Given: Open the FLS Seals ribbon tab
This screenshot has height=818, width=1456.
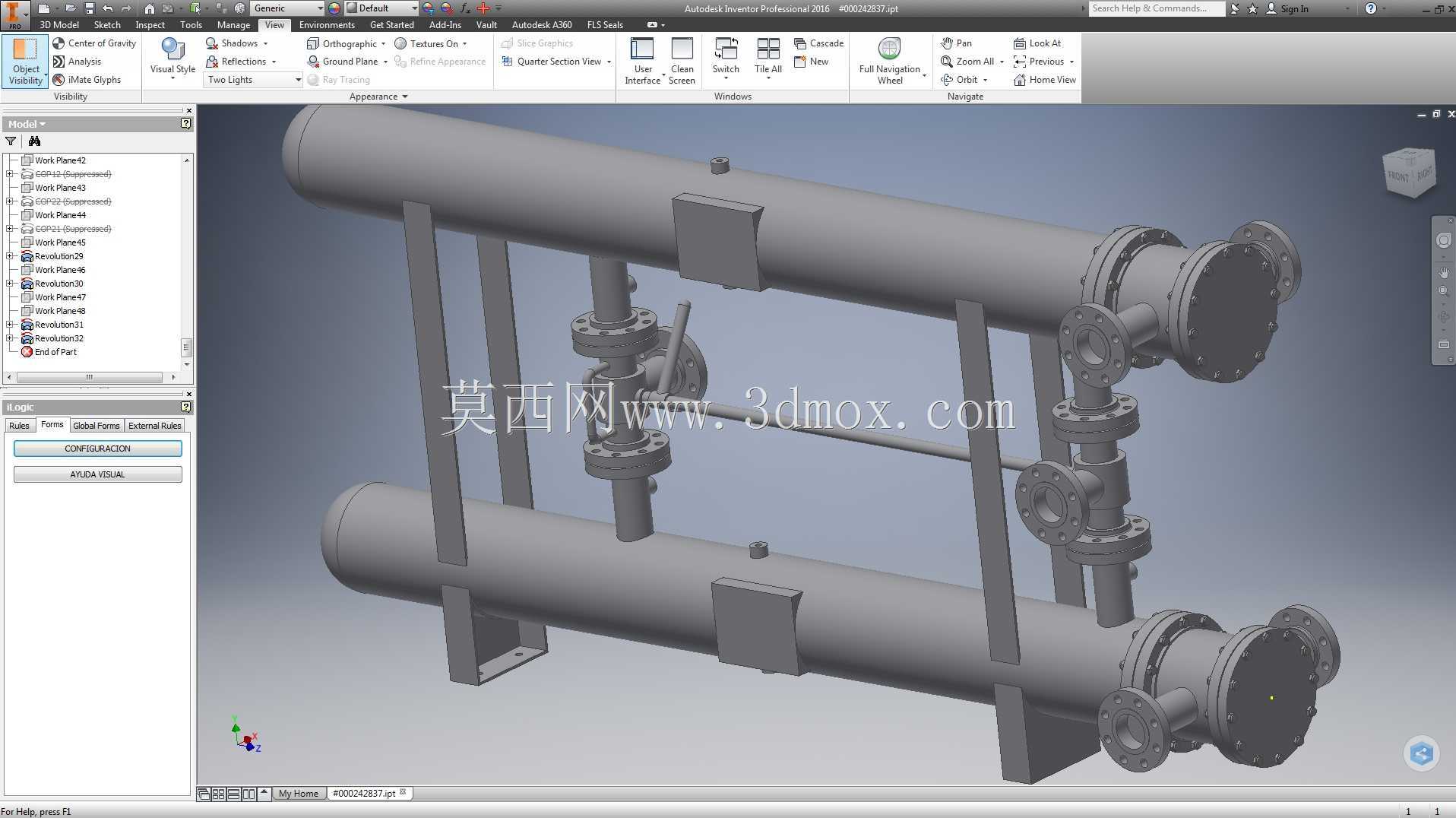Looking at the screenshot, I should [605, 25].
